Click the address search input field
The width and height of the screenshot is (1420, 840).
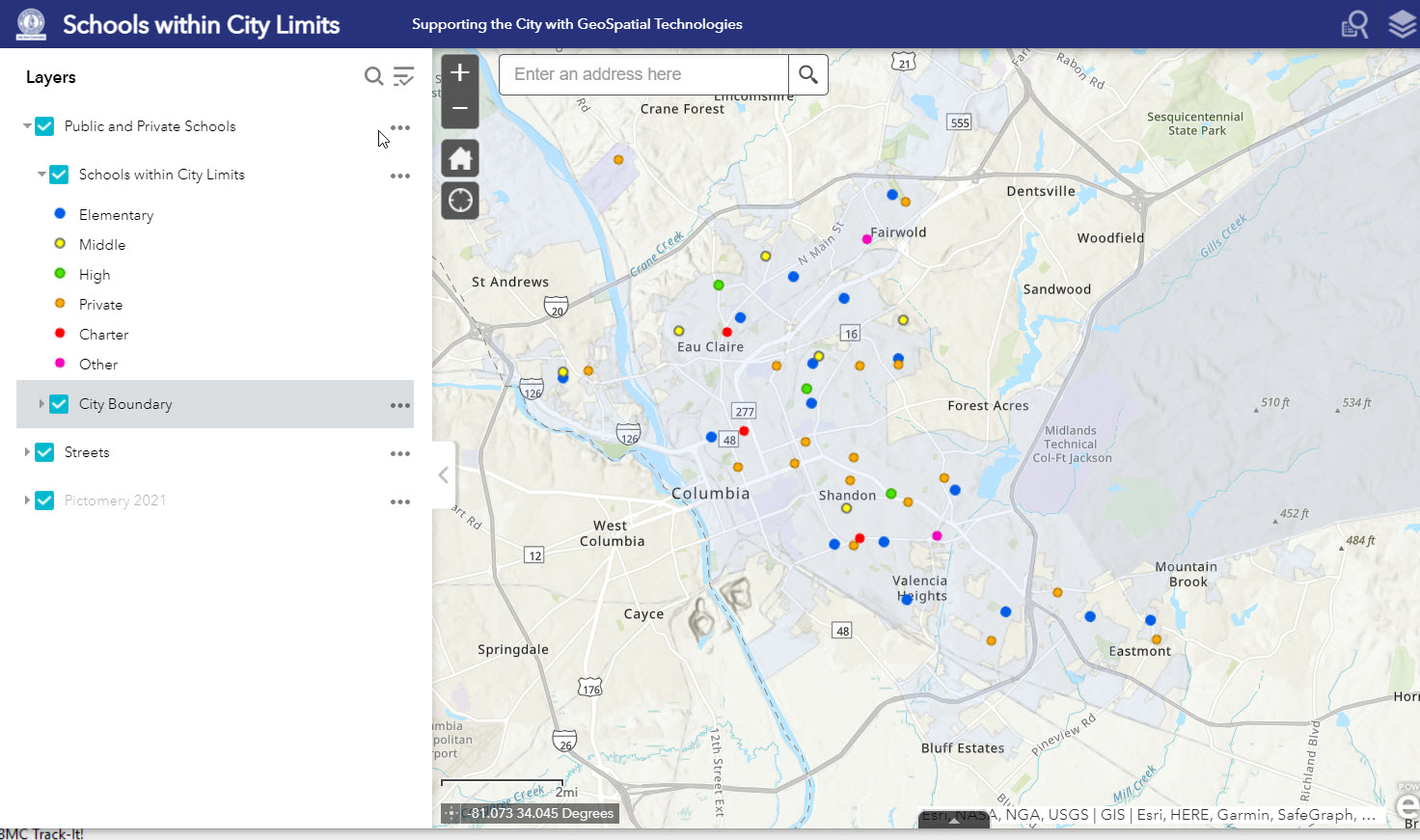click(643, 74)
